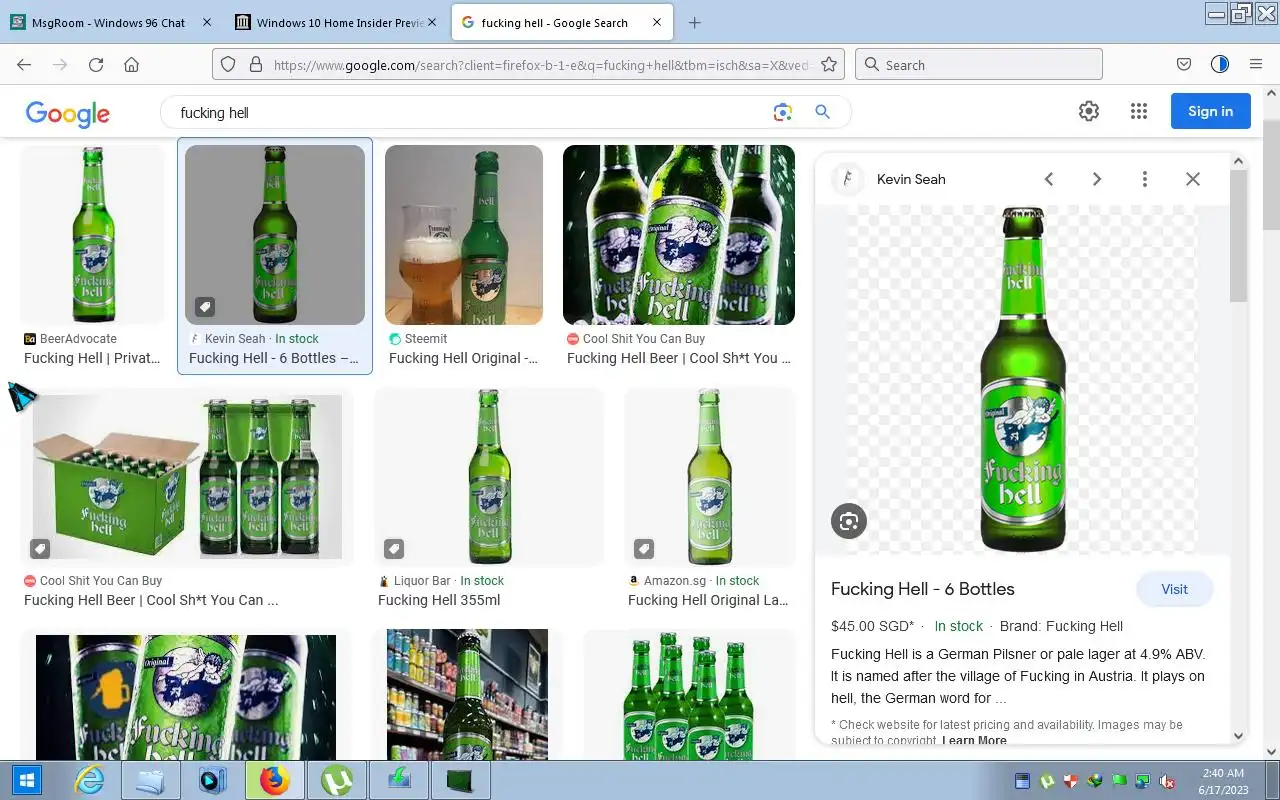The height and width of the screenshot is (800, 1280).
Task: Click the Firefox taskbar button
Action: pos(274,780)
